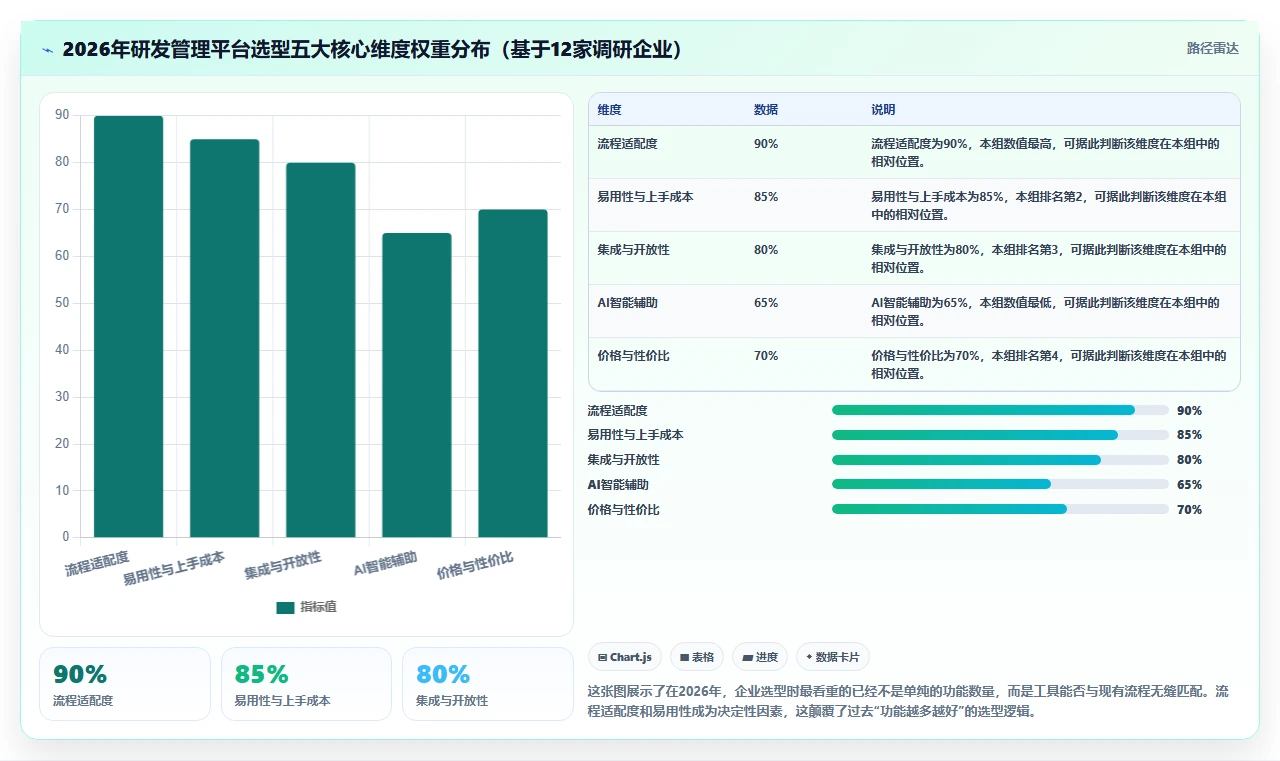Click the lightning icon beside the title
1280x761 pixels.
point(48,50)
